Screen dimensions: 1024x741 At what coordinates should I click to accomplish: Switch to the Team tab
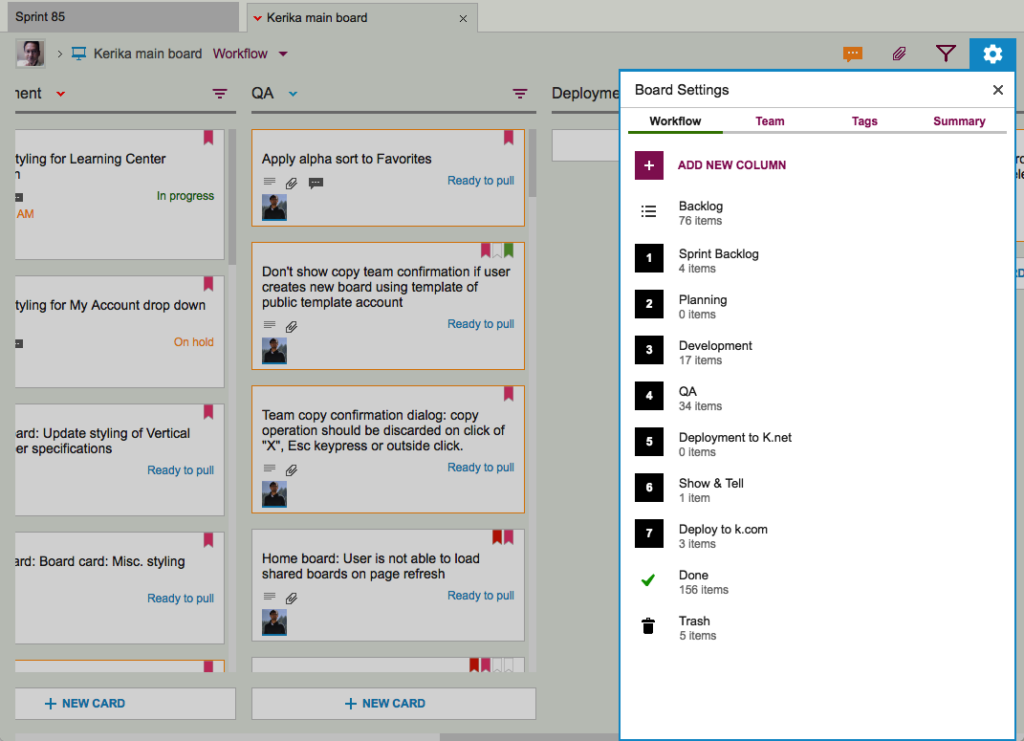[769, 121]
